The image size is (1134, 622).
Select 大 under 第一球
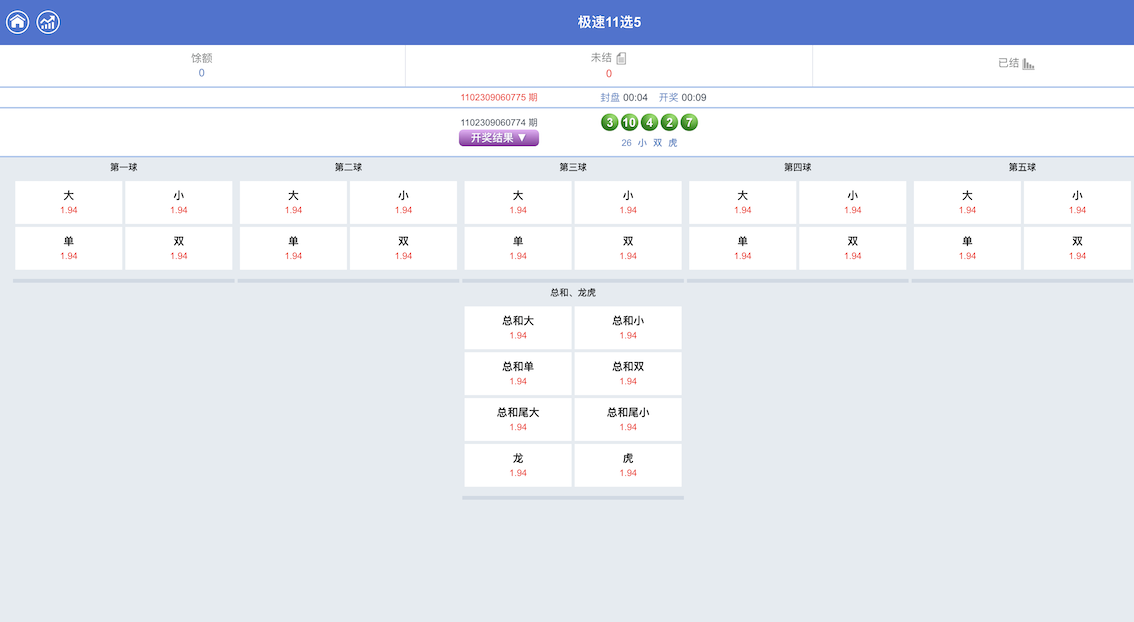[x=69, y=202]
